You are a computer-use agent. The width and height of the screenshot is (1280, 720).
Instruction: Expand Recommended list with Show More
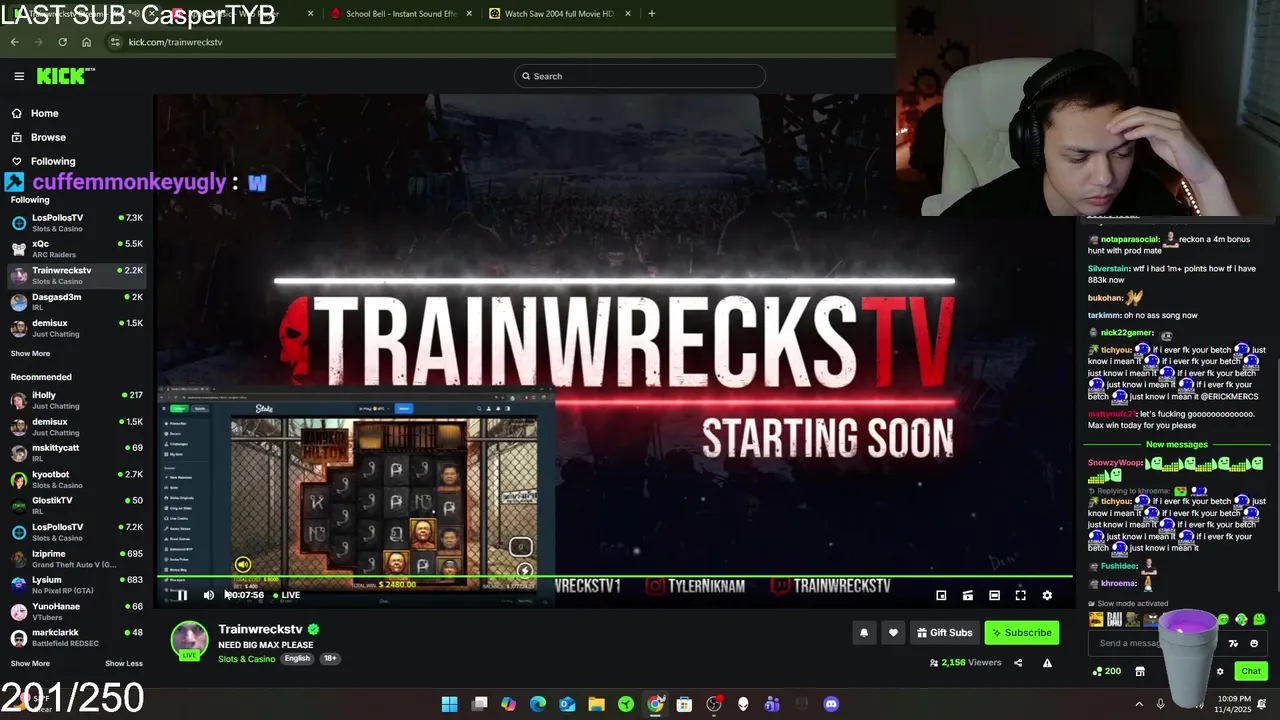click(30, 663)
